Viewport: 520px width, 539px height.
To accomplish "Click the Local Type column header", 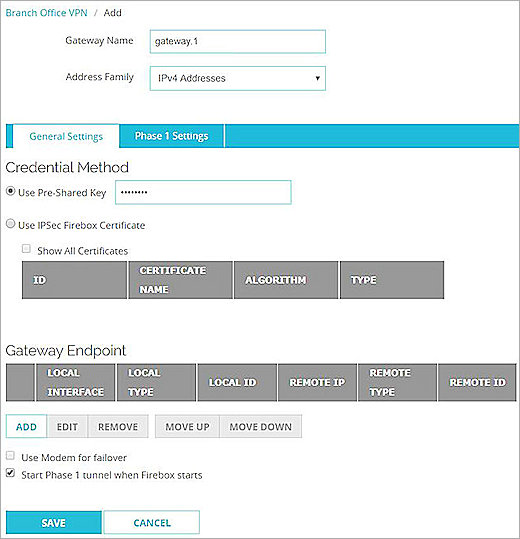I will pos(156,383).
